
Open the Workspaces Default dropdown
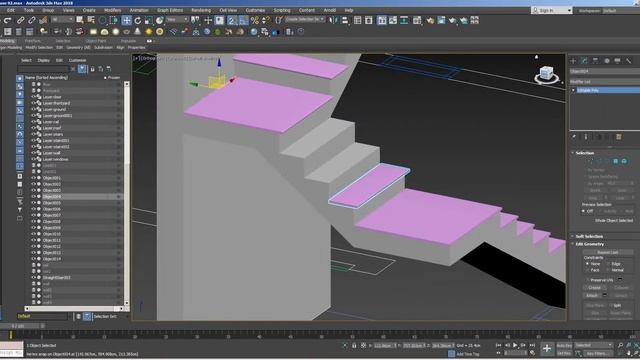click(x=621, y=11)
